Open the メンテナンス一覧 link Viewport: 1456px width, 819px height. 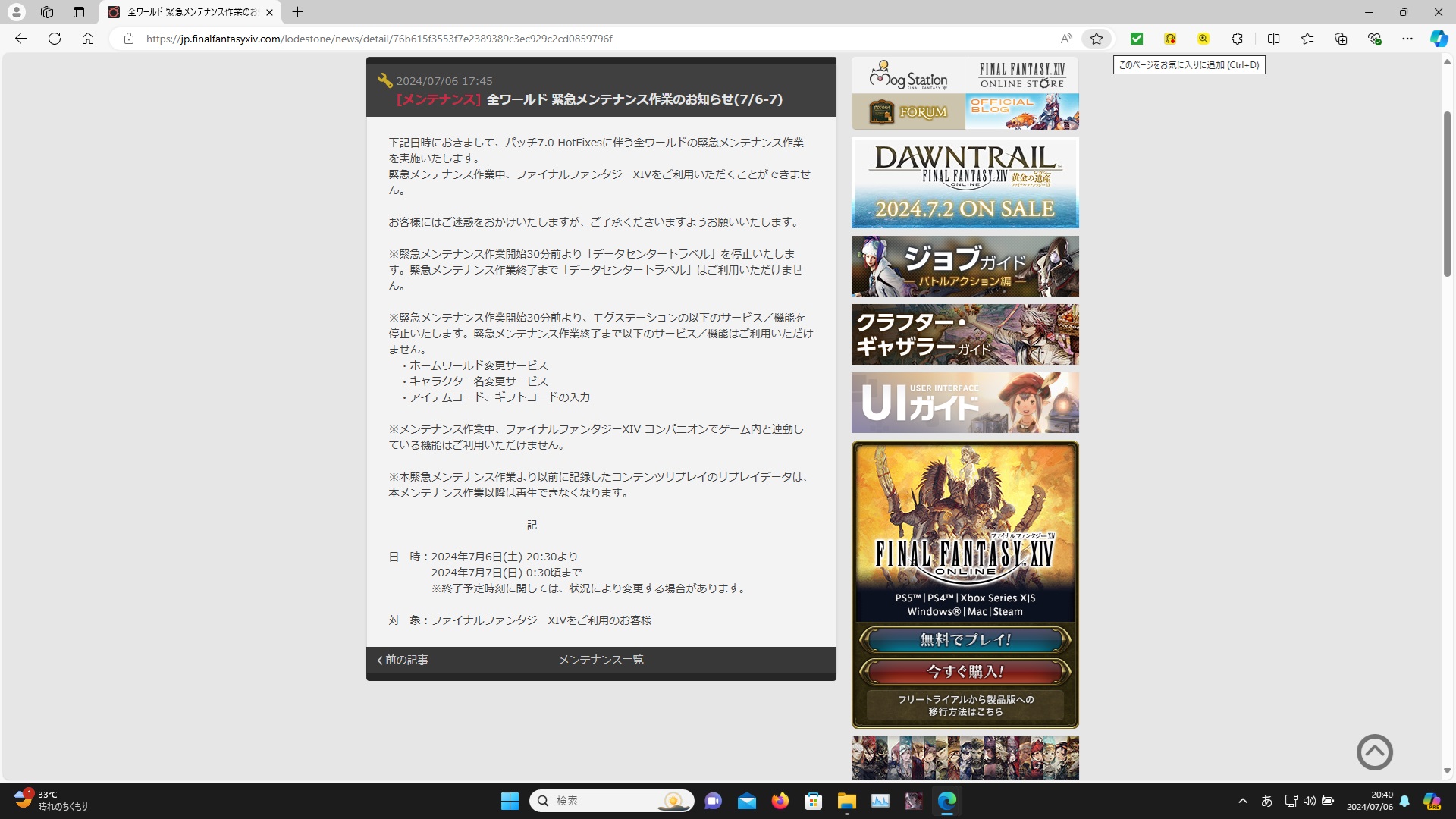pyautogui.click(x=601, y=659)
